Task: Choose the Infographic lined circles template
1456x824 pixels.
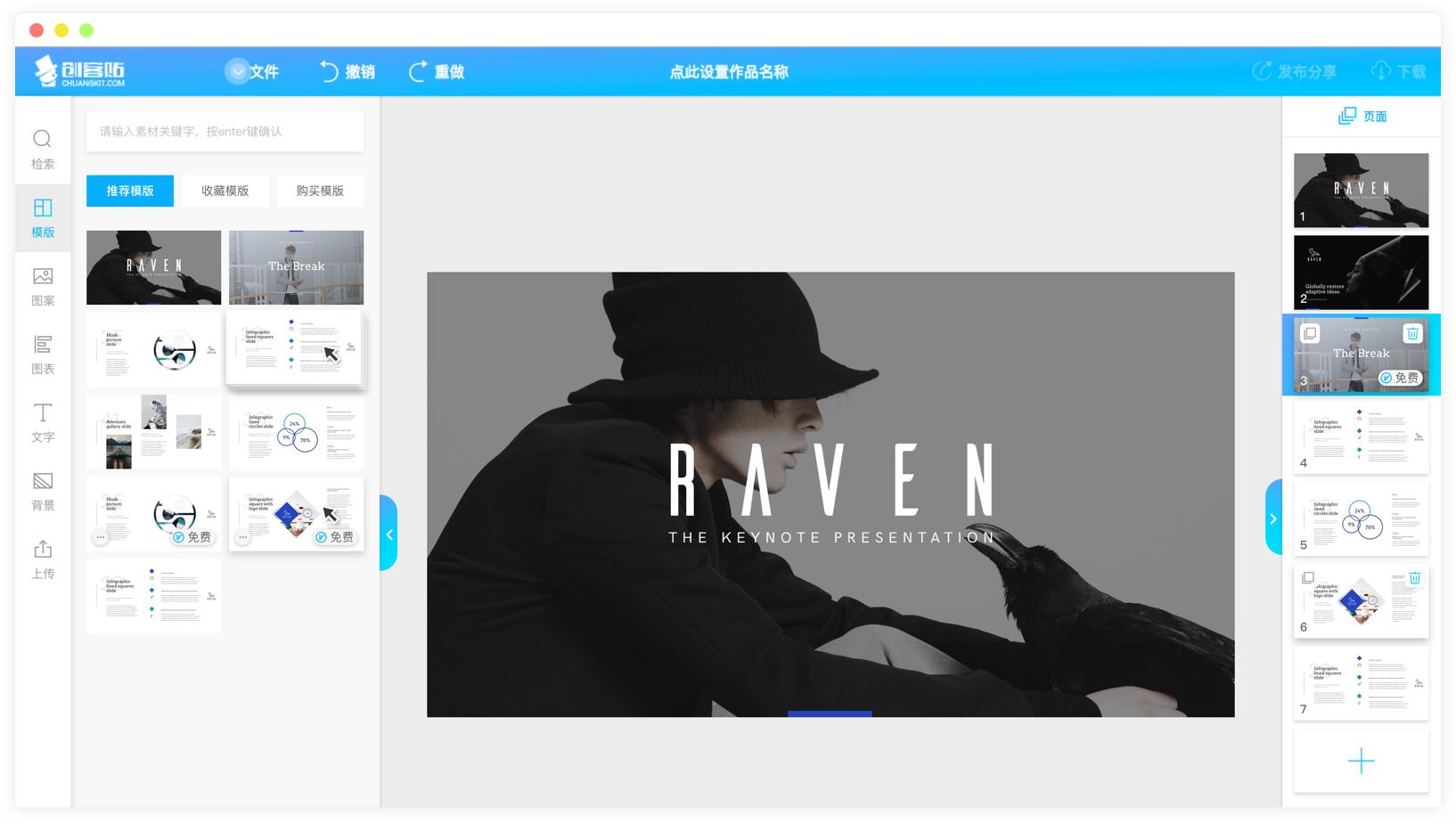Action: click(x=296, y=432)
